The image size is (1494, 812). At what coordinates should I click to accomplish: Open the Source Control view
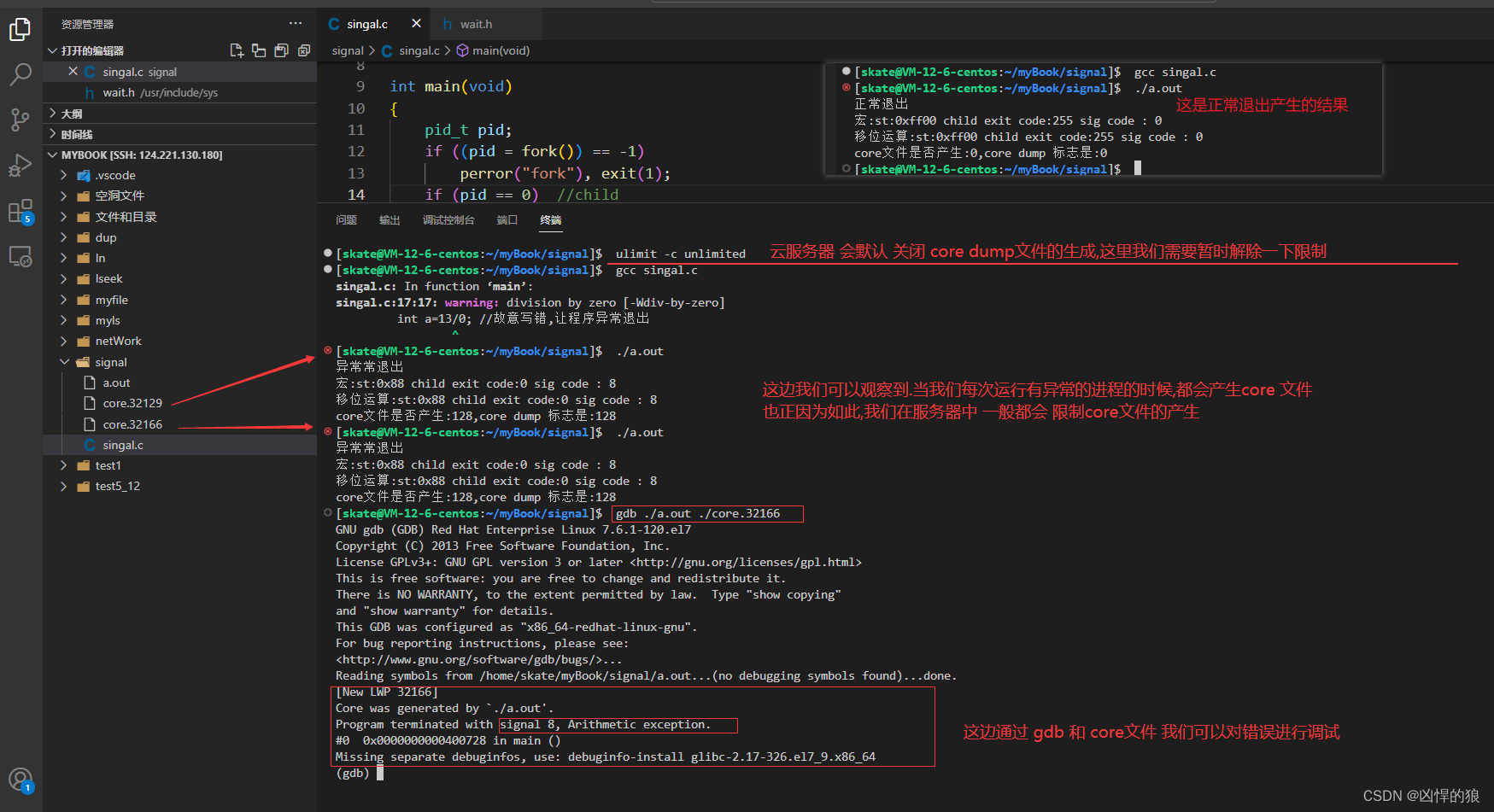pos(20,120)
